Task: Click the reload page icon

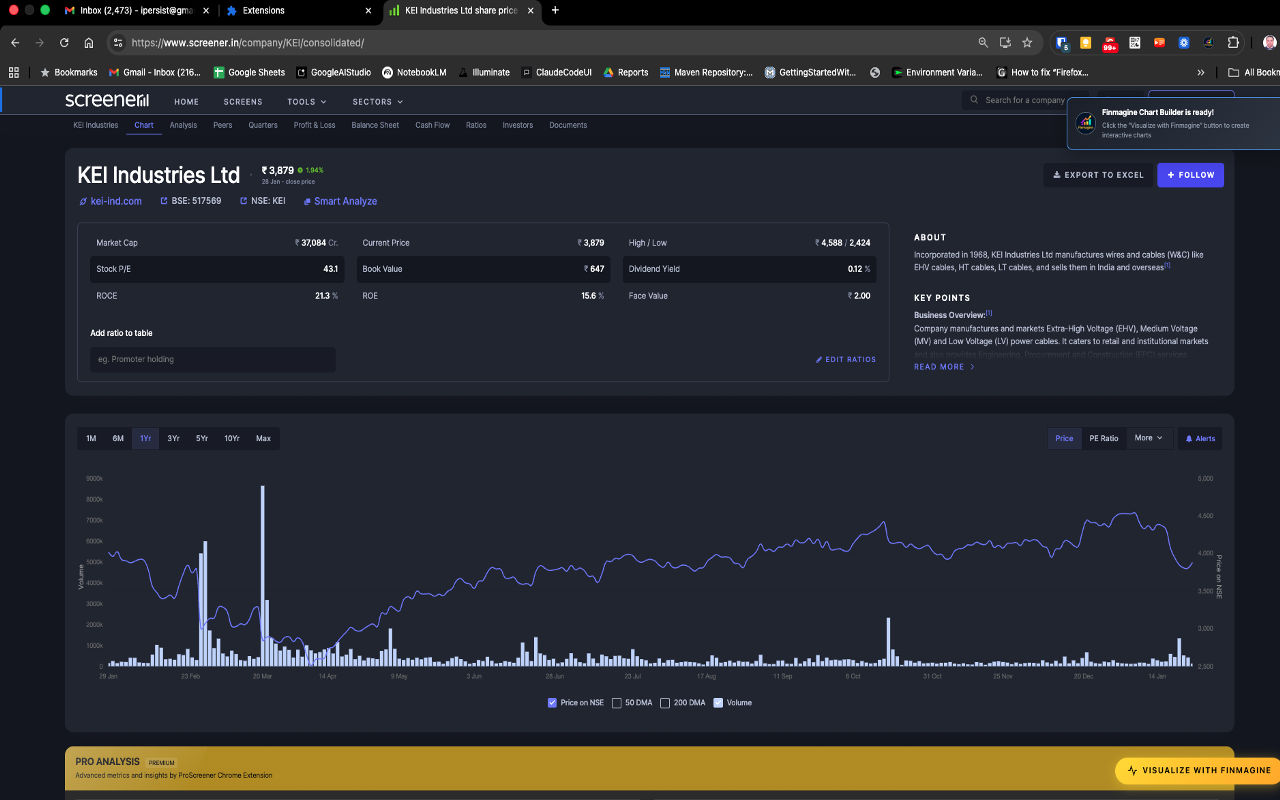Action: point(63,42)
